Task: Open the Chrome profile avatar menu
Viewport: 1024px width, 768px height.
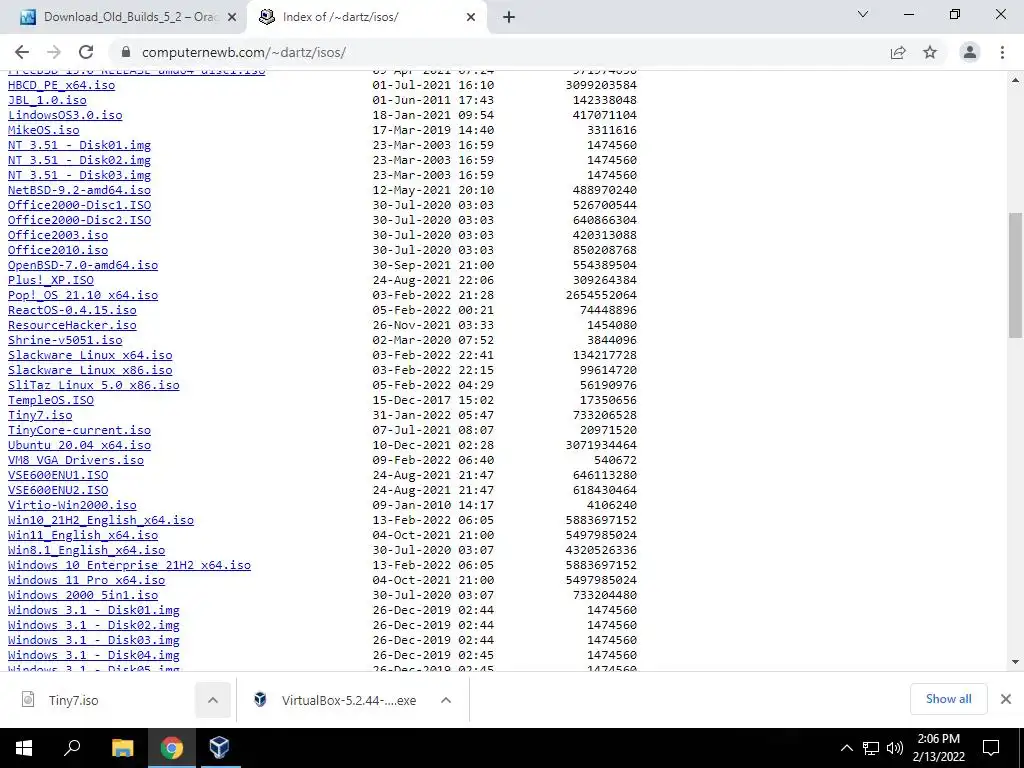Action: point(970,52)
